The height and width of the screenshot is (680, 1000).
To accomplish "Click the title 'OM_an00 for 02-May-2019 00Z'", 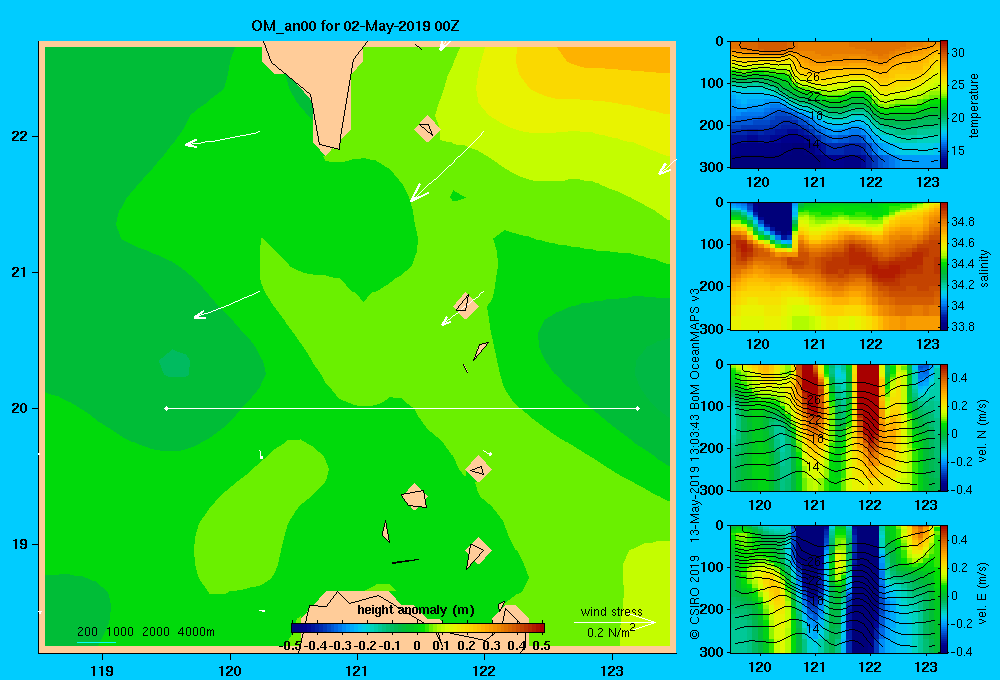I will (x=355, y=26).
